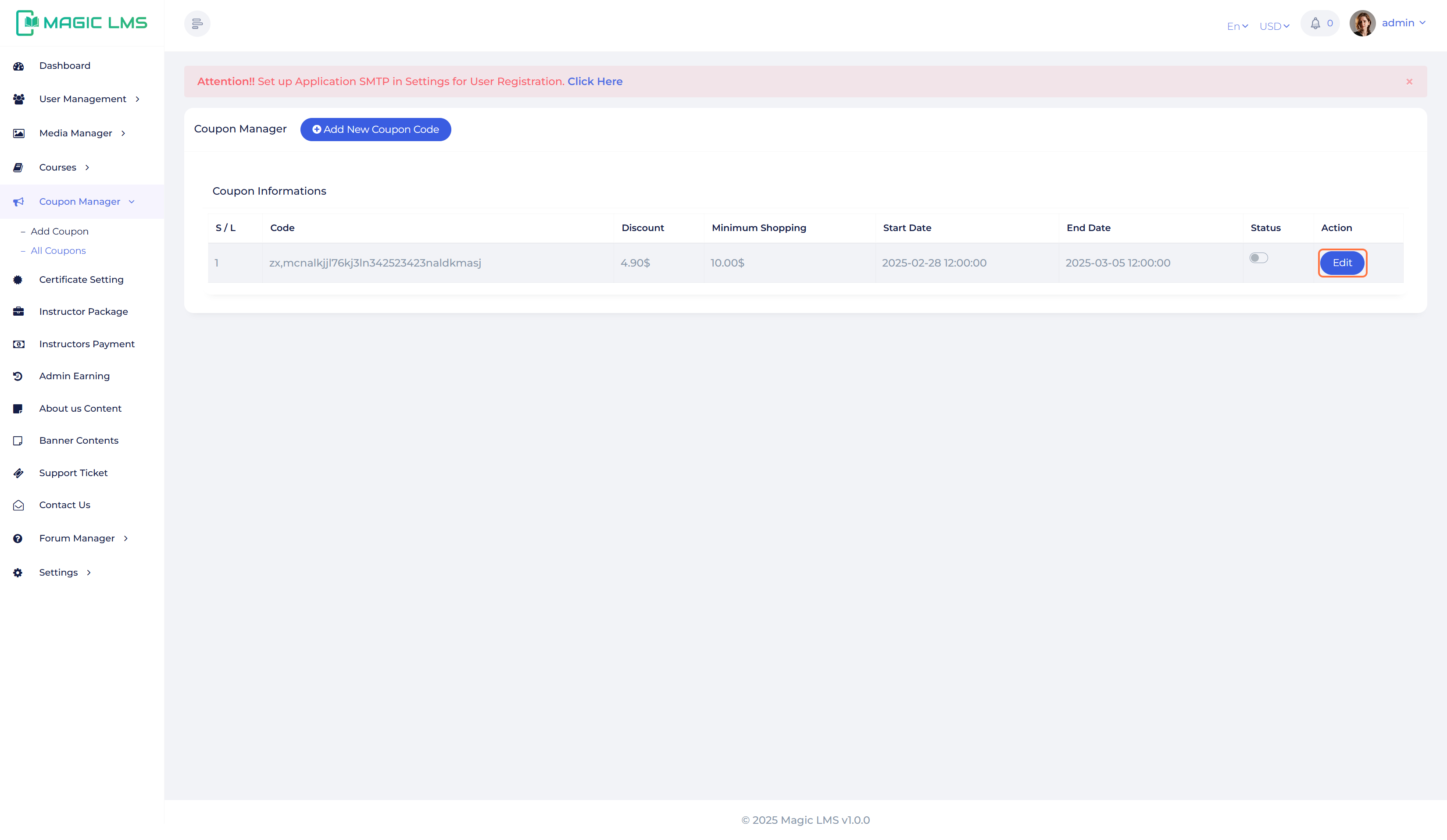Expand Forum Manager chevron
Viewport: 1447px width, 840px height.
(126, 538)
